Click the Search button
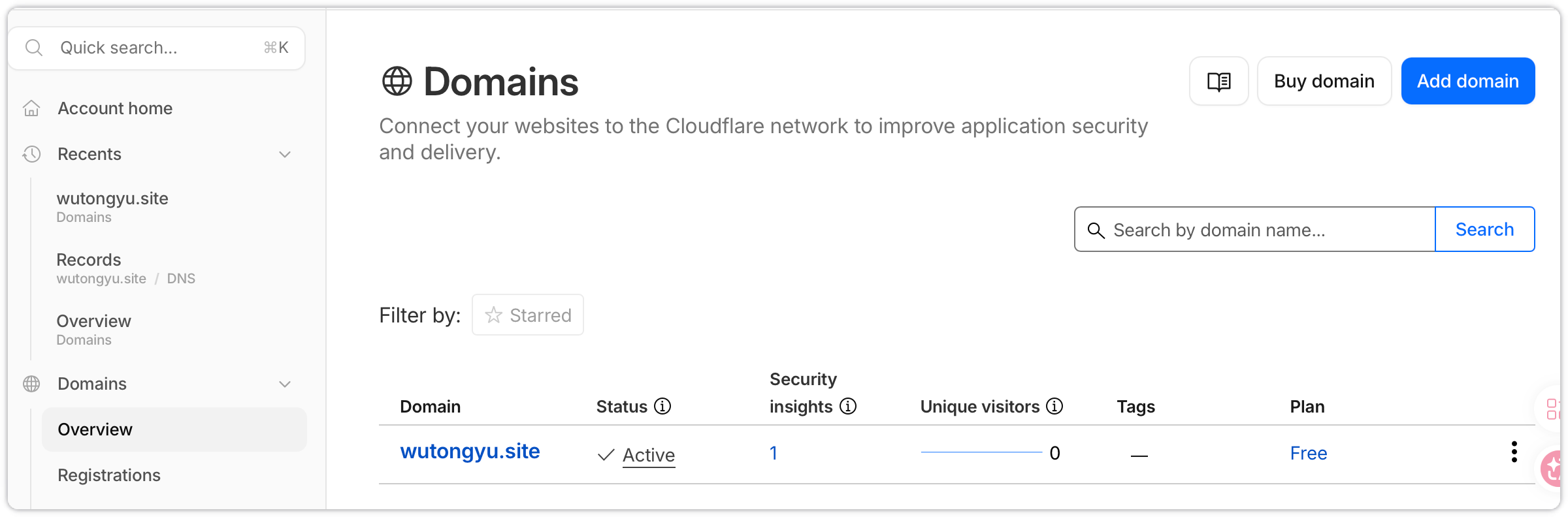The height and width of the screenshot is (517, 1568). (1485, 229)
